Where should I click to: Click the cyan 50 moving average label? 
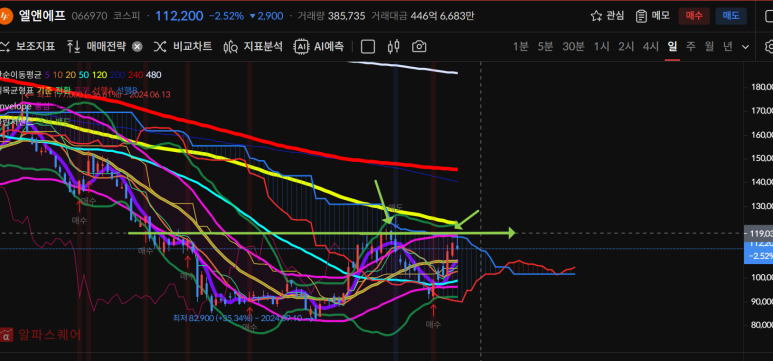(x=84, y=75)
